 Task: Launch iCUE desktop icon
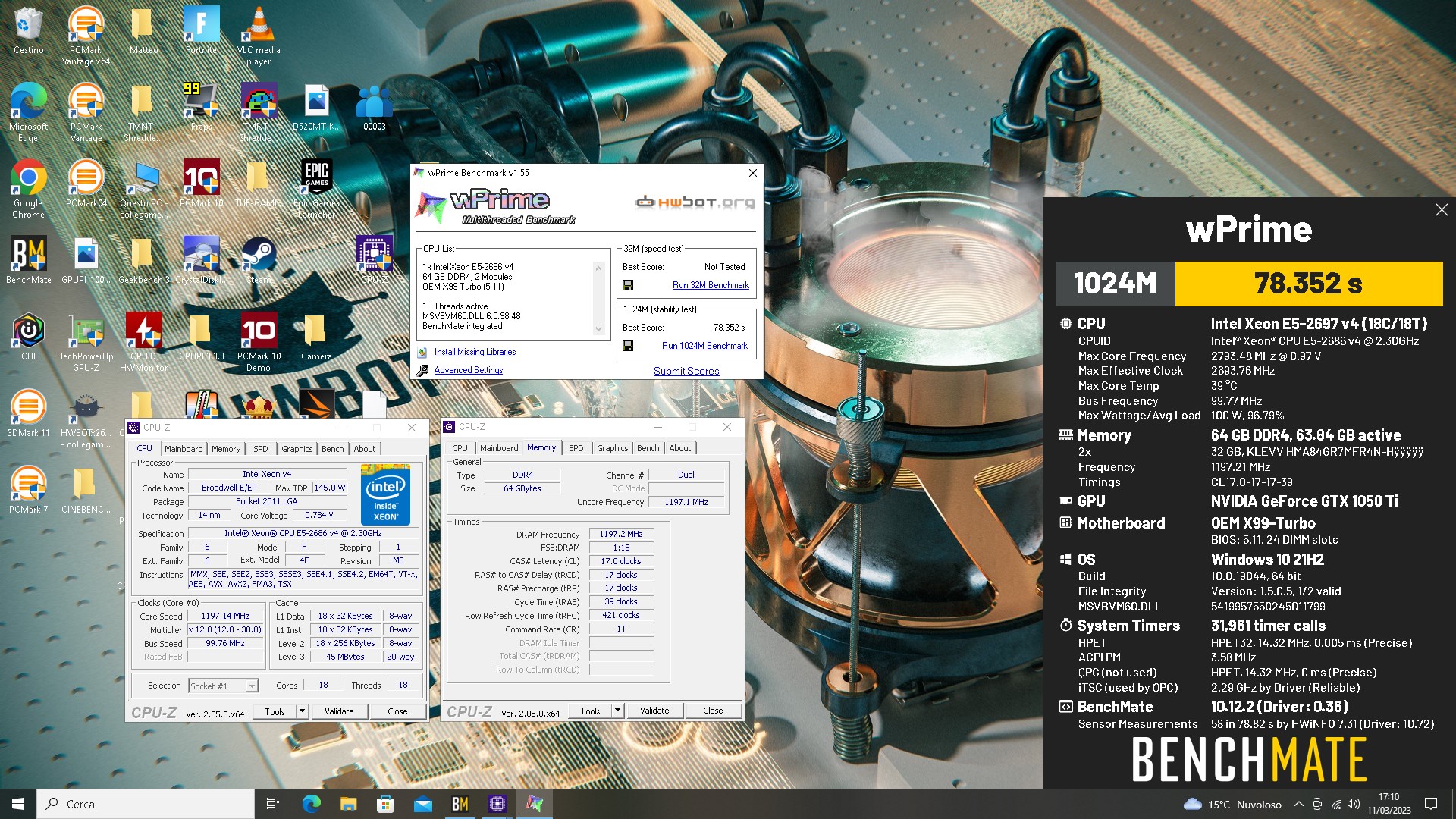point(28,337)
